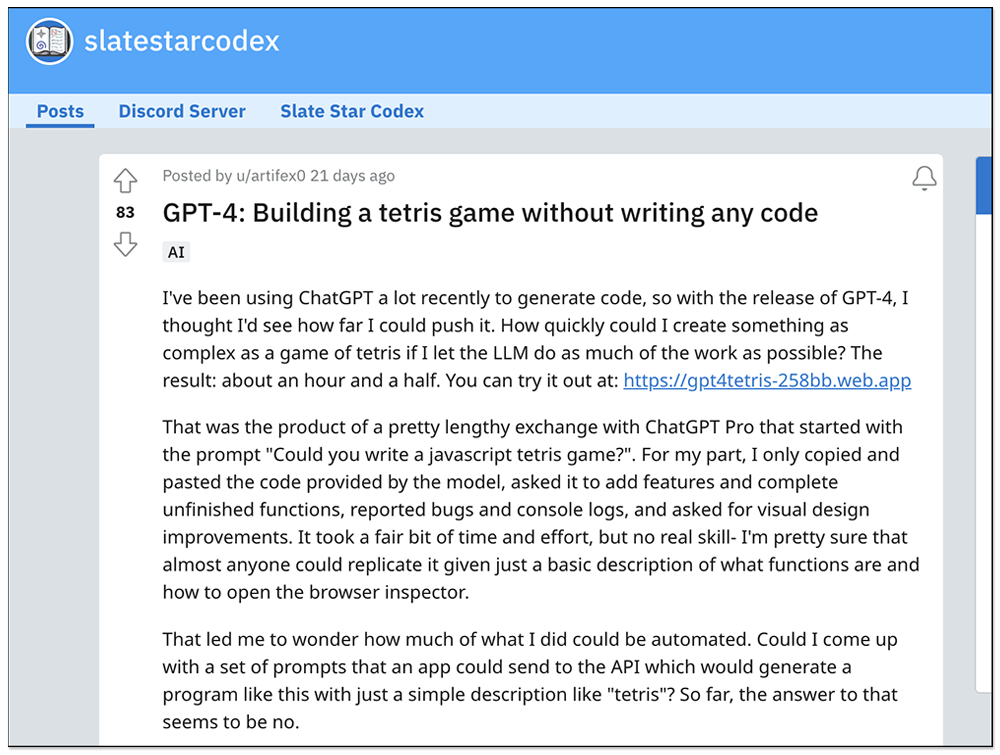Downvote the GPT-4 tetris post
Viewport: 1000px width, 755px height.
click(x=125, y=244)
